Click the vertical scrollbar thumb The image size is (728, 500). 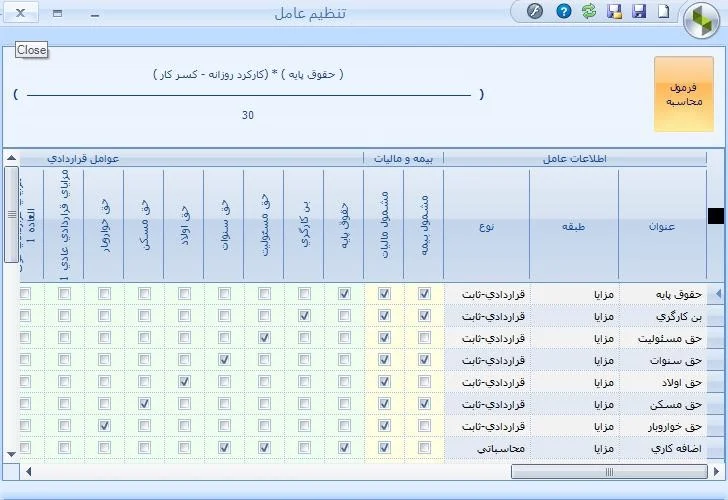[12, 214]
